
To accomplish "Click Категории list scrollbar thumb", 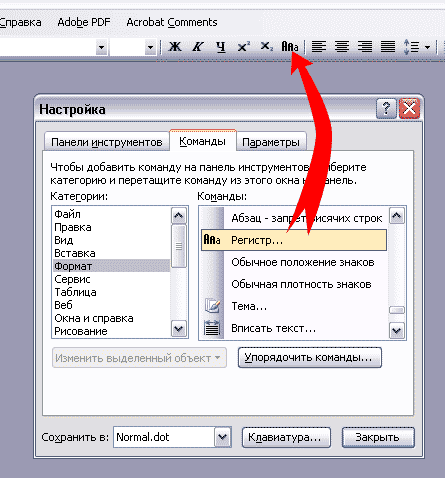I will [179, 246].
